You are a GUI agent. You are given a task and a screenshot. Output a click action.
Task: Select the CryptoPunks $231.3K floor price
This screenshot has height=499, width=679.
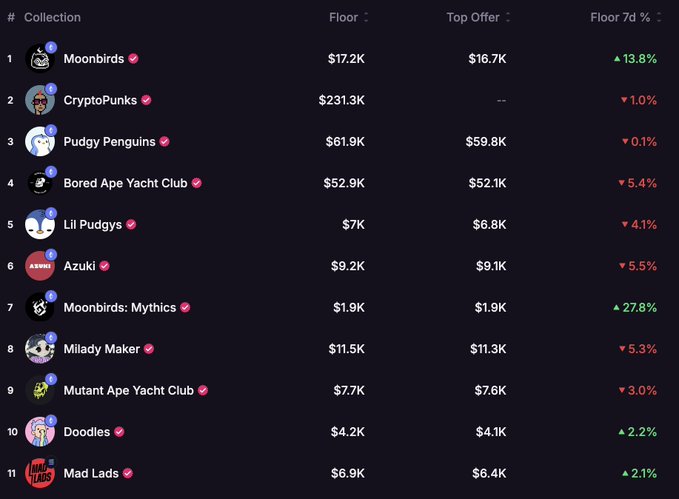342,100
